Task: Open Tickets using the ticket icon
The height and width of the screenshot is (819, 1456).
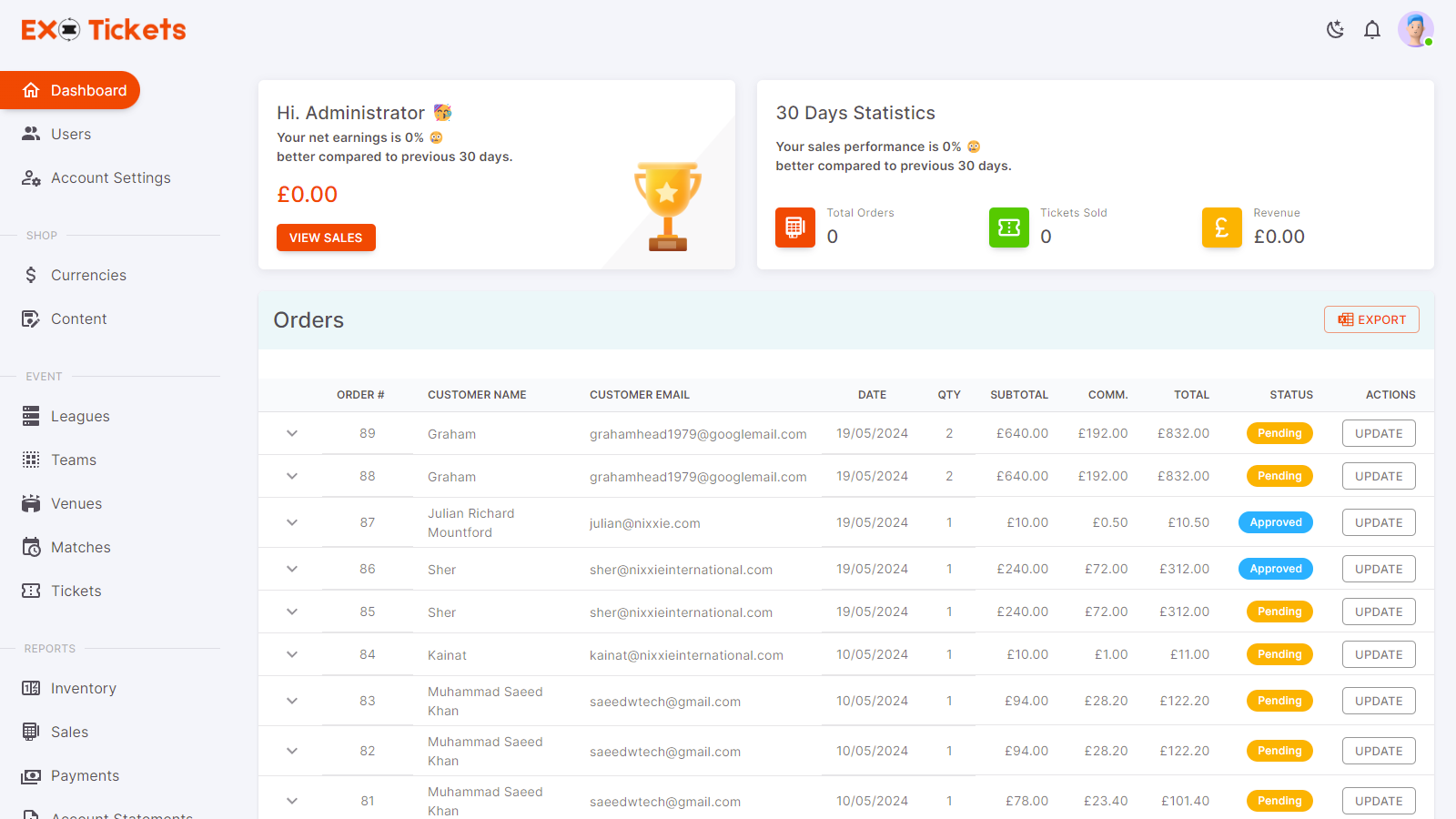Action: pyautogui.click(x=30, y=591)
